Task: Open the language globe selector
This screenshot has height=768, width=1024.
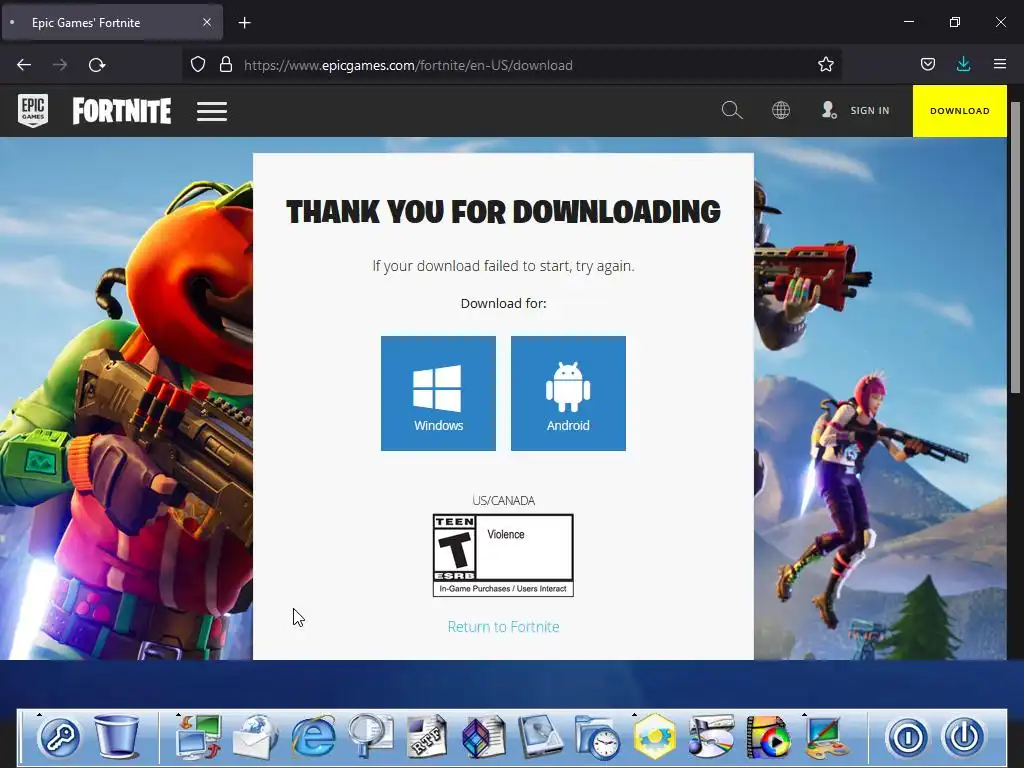Action: coord(780,110)
